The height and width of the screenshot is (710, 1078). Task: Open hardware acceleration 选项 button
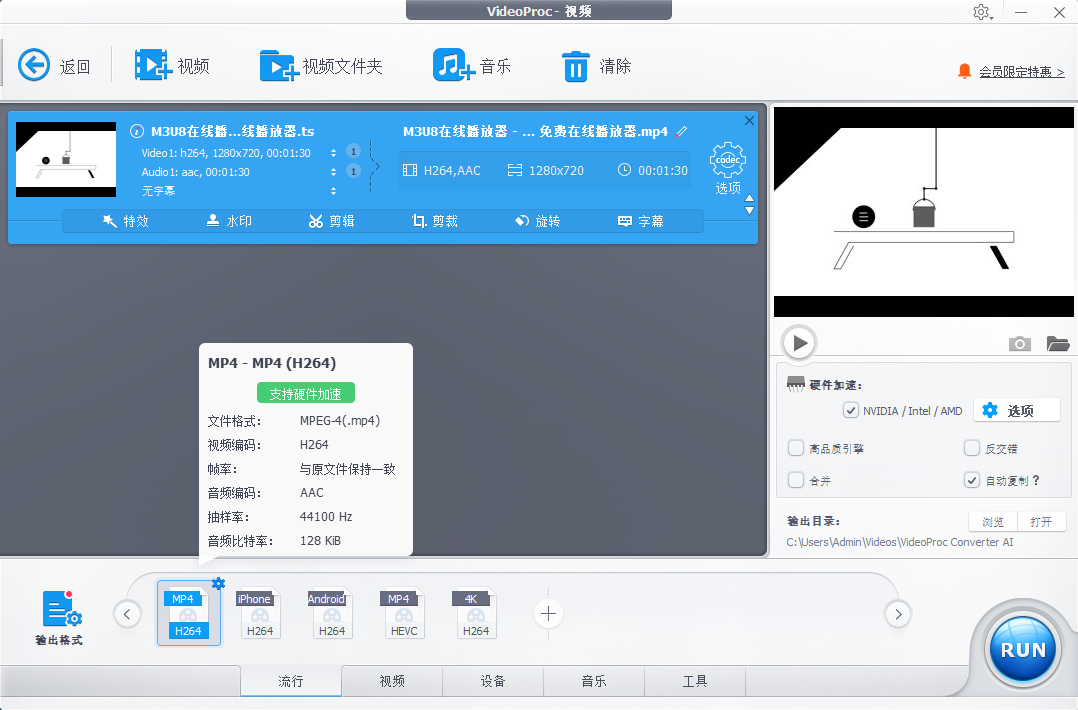click(x=1017, y=410)
